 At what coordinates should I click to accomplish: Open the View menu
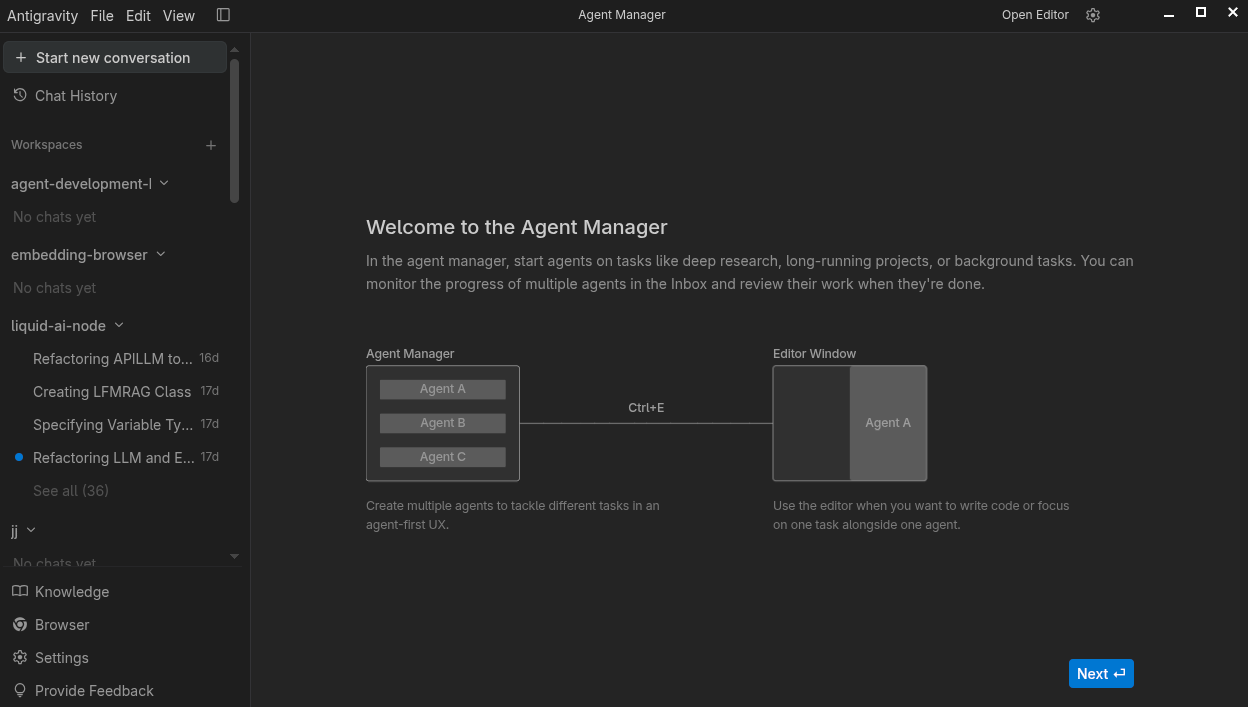[179, 15]
